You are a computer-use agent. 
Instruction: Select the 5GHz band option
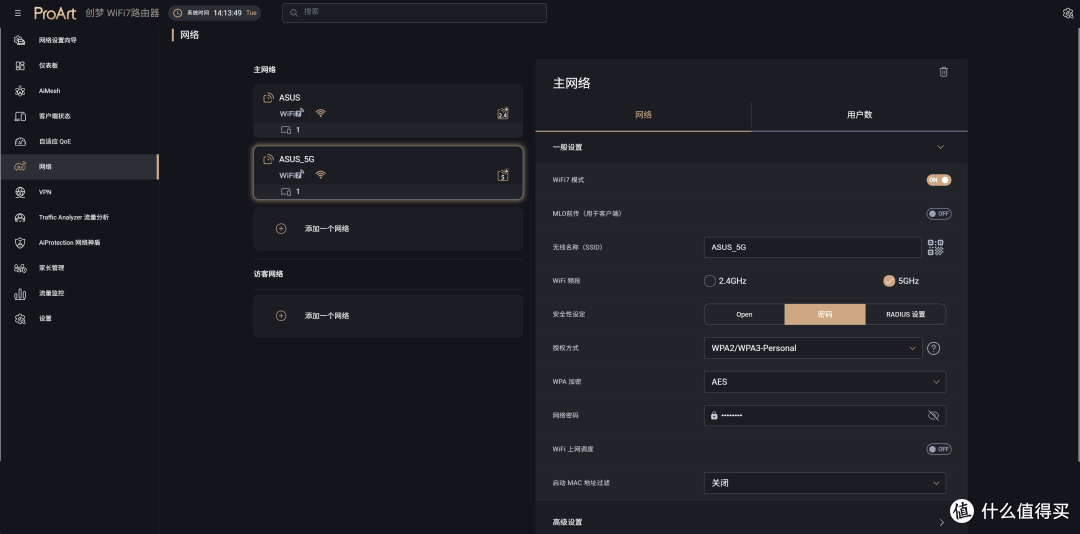point(889,280)
